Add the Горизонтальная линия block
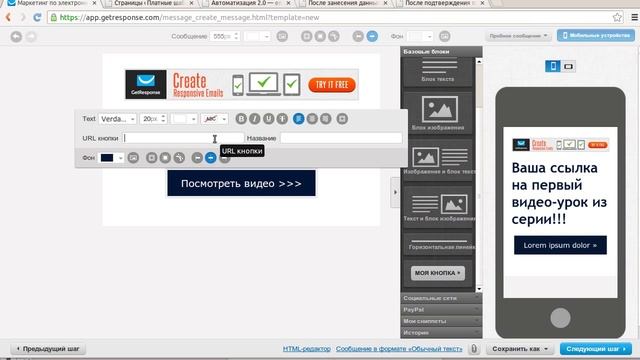Viewport: 640px width, 360px height. (438, 244)
